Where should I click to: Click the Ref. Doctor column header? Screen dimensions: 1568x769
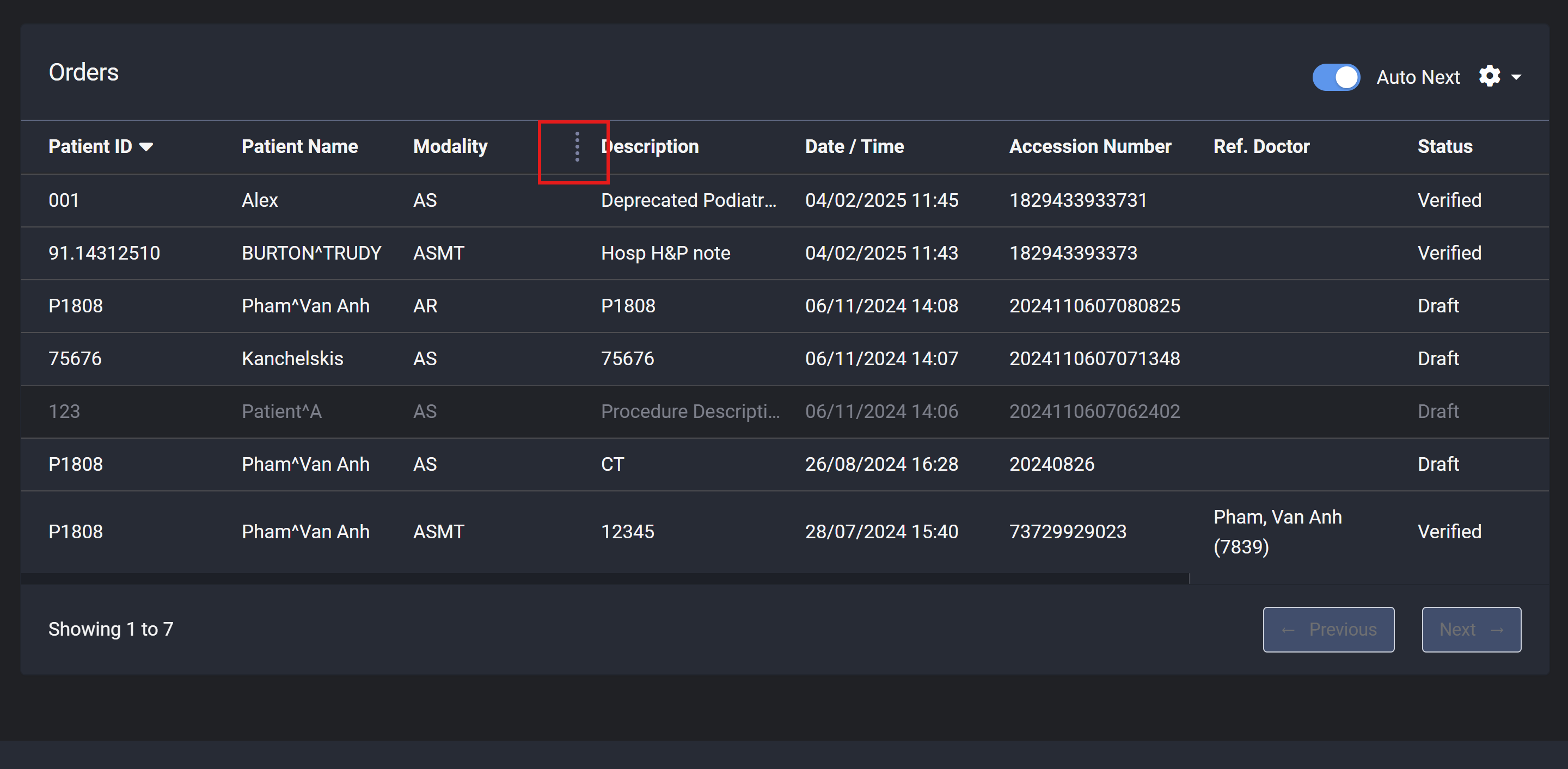pos(1261,146)
